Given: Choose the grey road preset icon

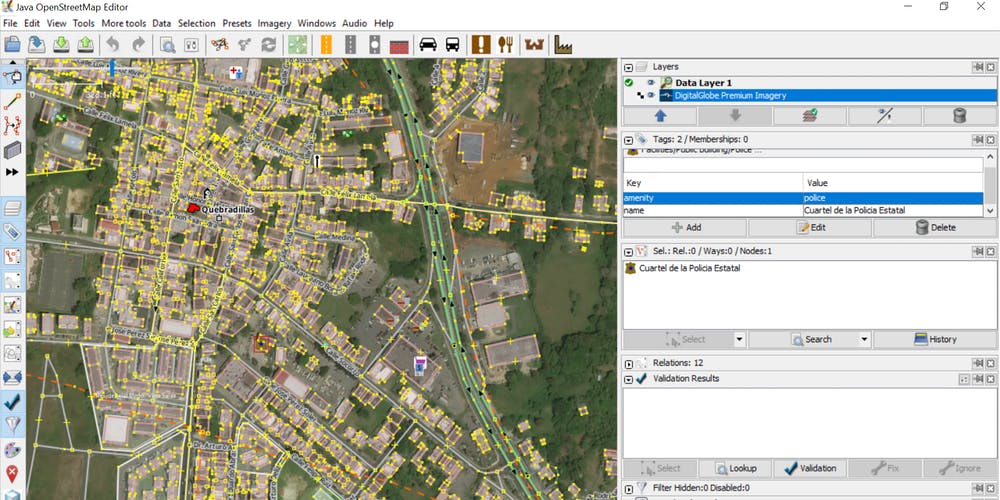Looking at the screenshot, I should point(350,44).
